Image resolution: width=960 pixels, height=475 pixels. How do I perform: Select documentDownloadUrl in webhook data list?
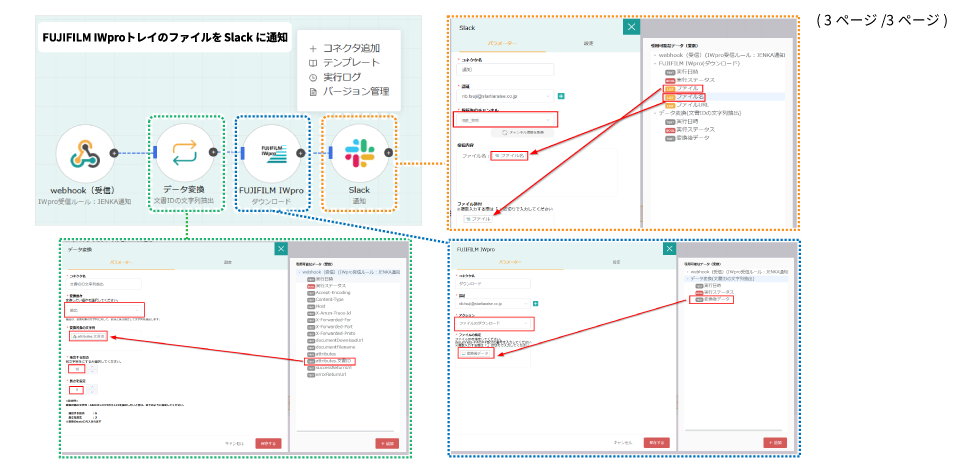pyautogui.click(x=335, y=340)
